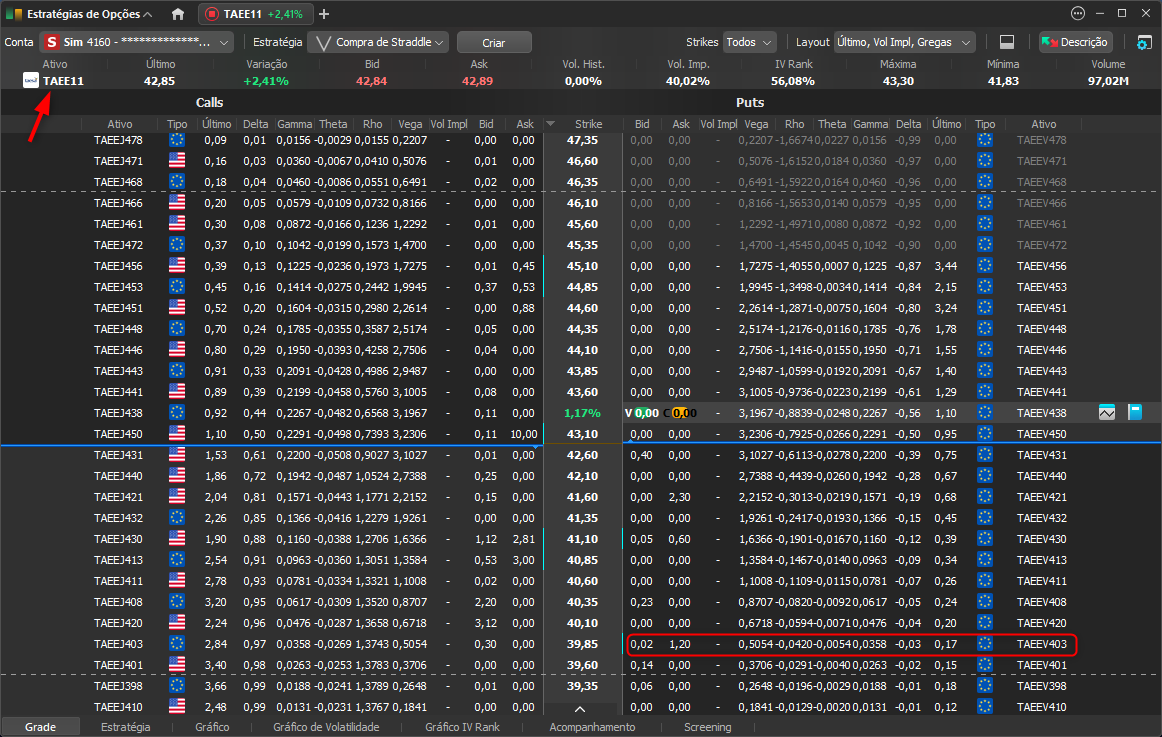
Task: Open the book icon for TAEEV438
Action: tap(1135, 413)
